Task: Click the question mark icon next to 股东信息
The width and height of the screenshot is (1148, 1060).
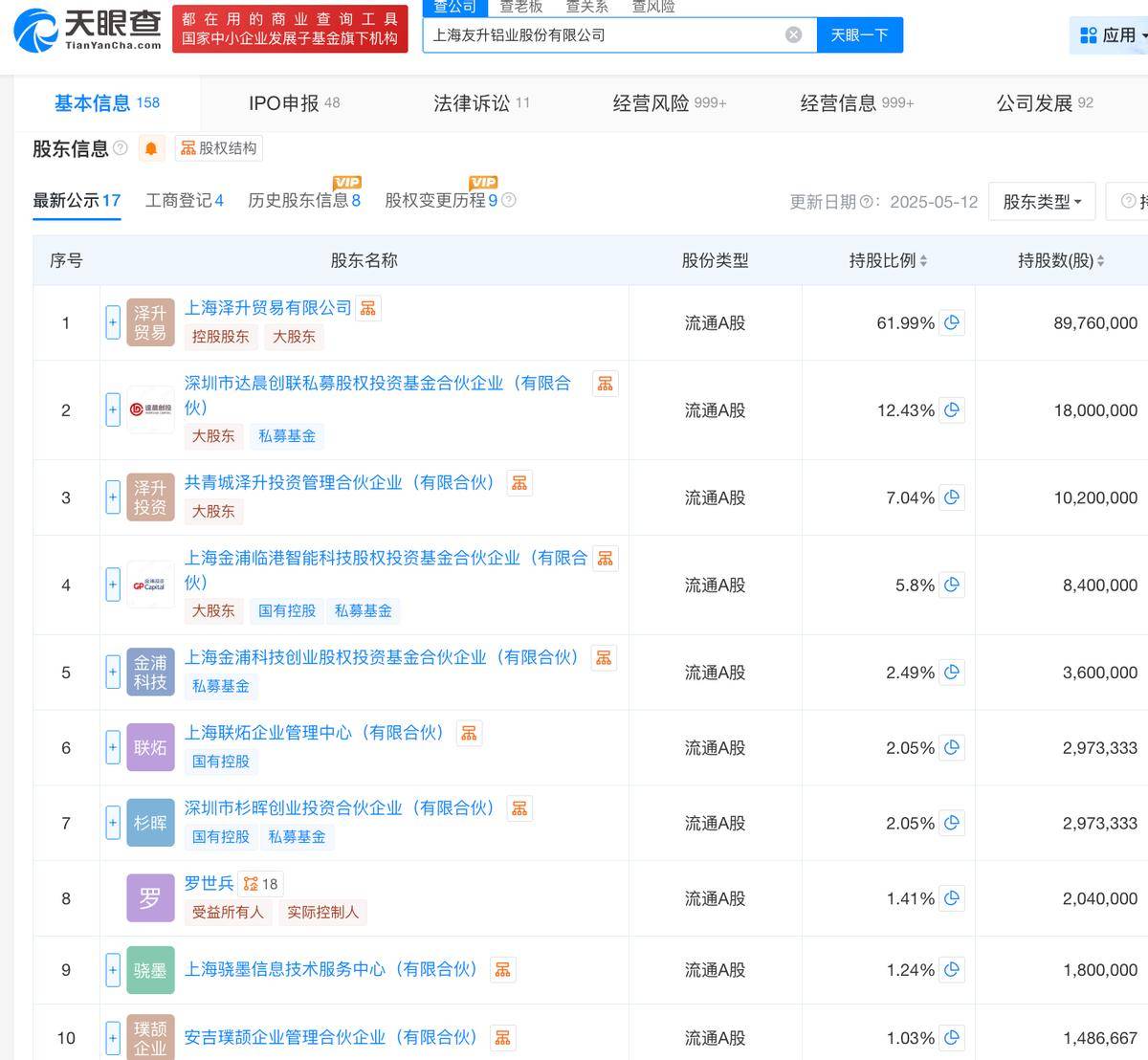Action: pos(120,148)
